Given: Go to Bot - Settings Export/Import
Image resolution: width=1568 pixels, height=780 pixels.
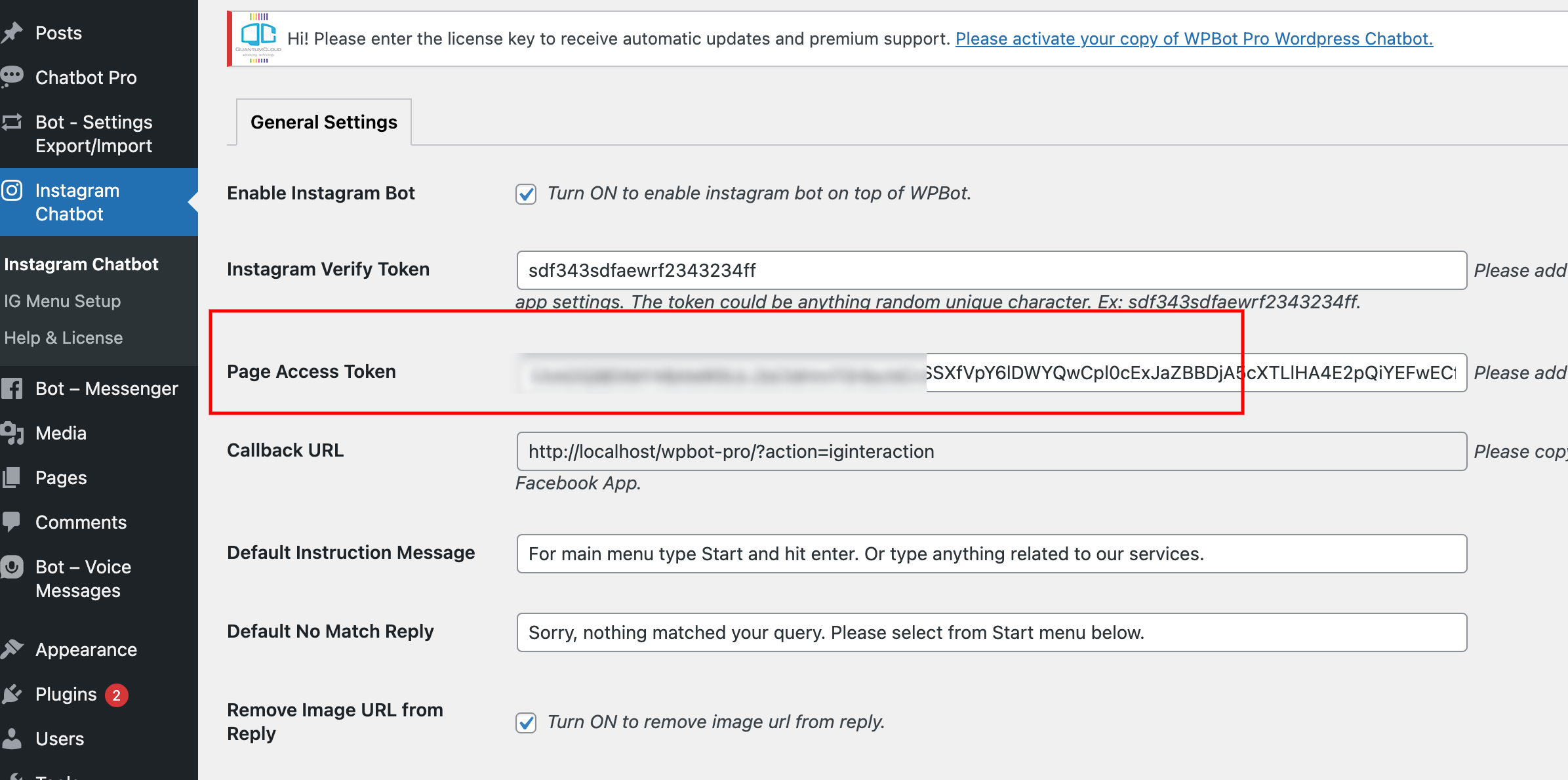Looking at the screenshot, I should point(94,134).
